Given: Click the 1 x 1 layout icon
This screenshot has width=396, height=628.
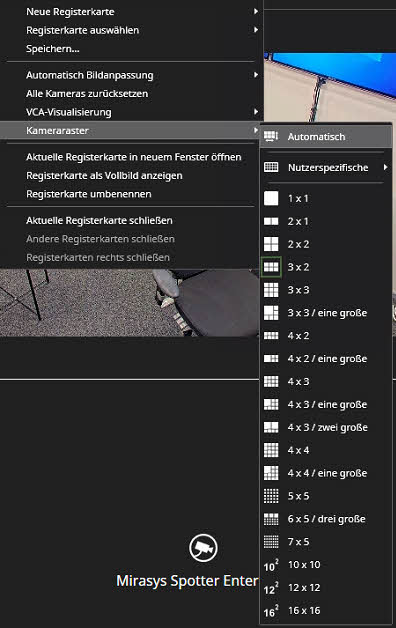Looking at the screenshot, I should (x=271, y=198).
